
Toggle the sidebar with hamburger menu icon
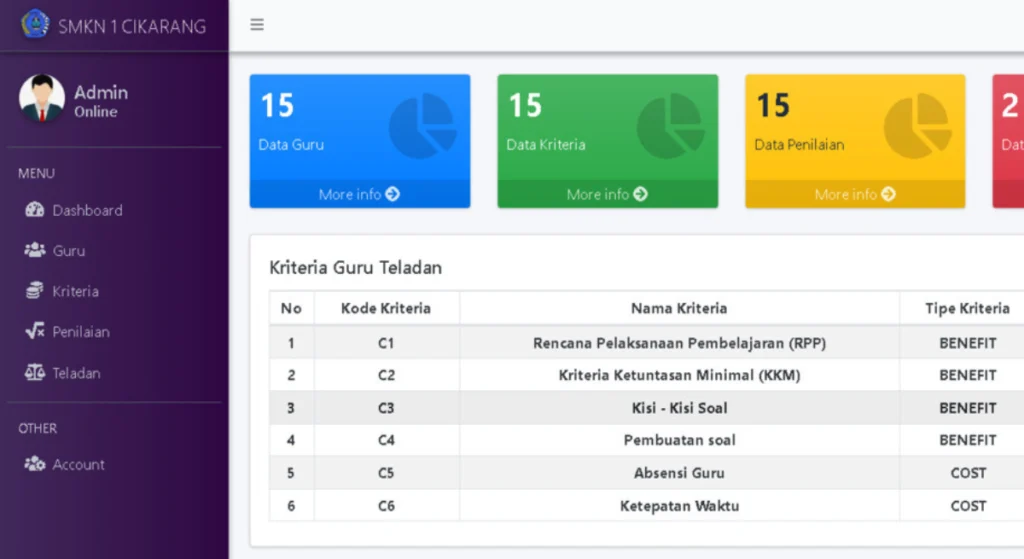[x=257, y=25]
